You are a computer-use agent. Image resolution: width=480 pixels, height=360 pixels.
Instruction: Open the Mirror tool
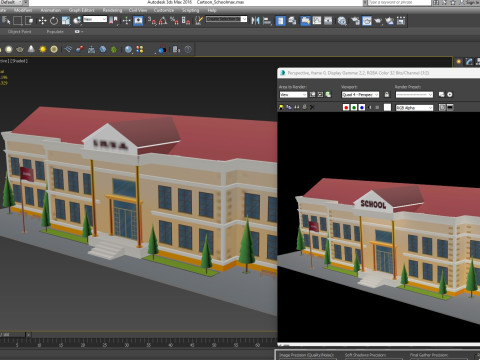(x=255, y=21)
